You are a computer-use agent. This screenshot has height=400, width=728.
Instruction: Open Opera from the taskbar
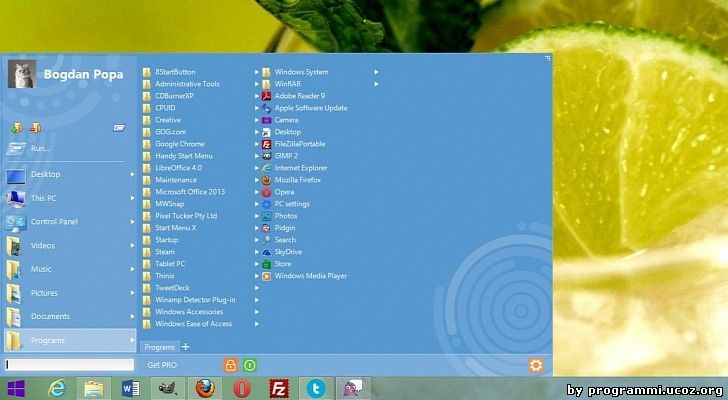click(241, 388)
